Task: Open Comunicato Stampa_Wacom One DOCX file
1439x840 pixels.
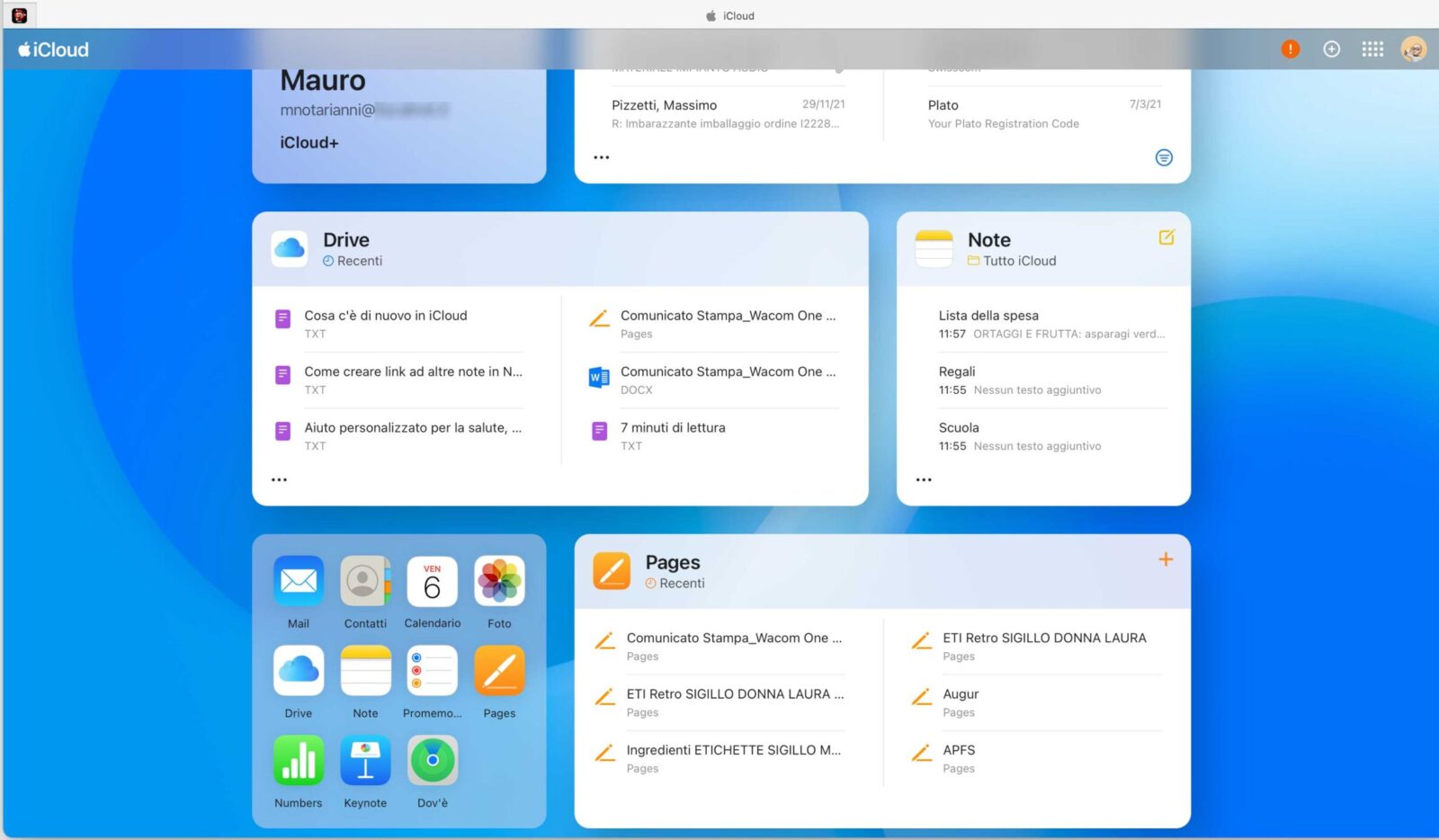Action: tap(714, 380)
